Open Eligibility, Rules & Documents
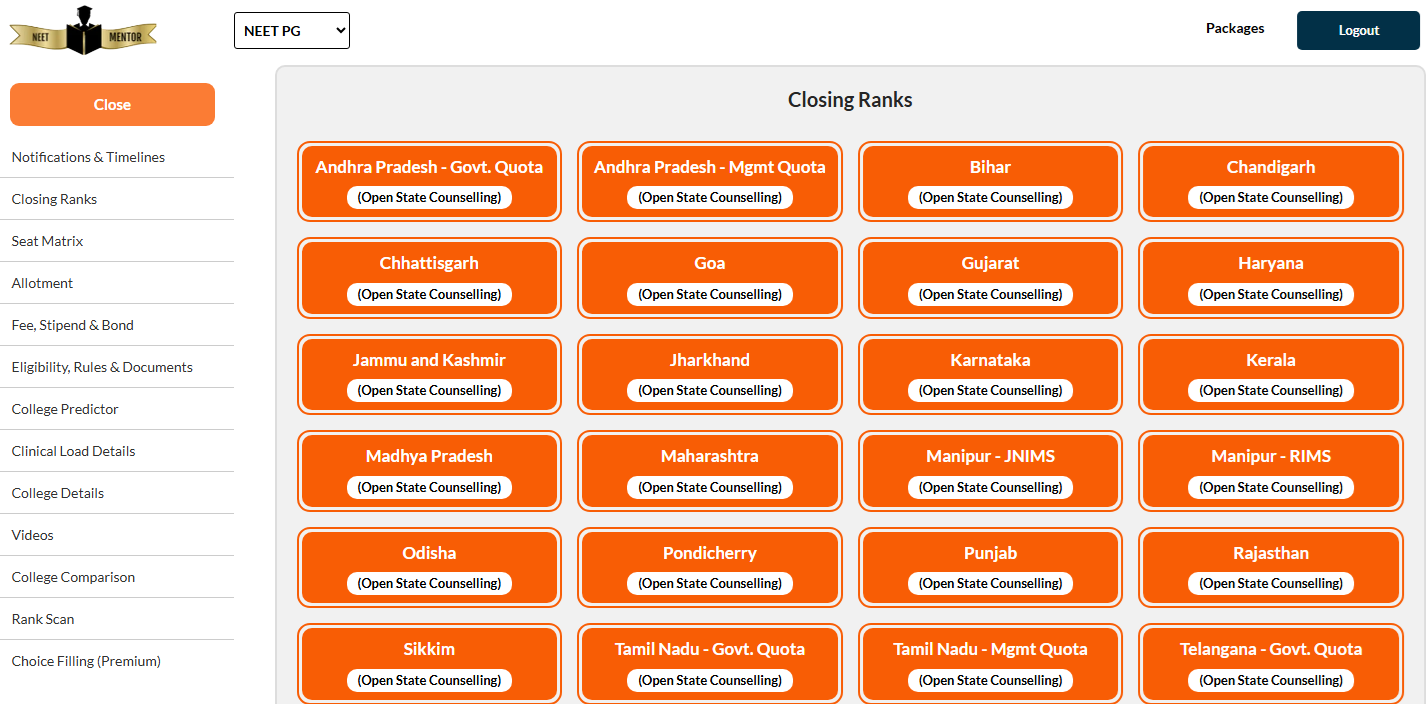The image size is (1426, 704). click(102, 367)
